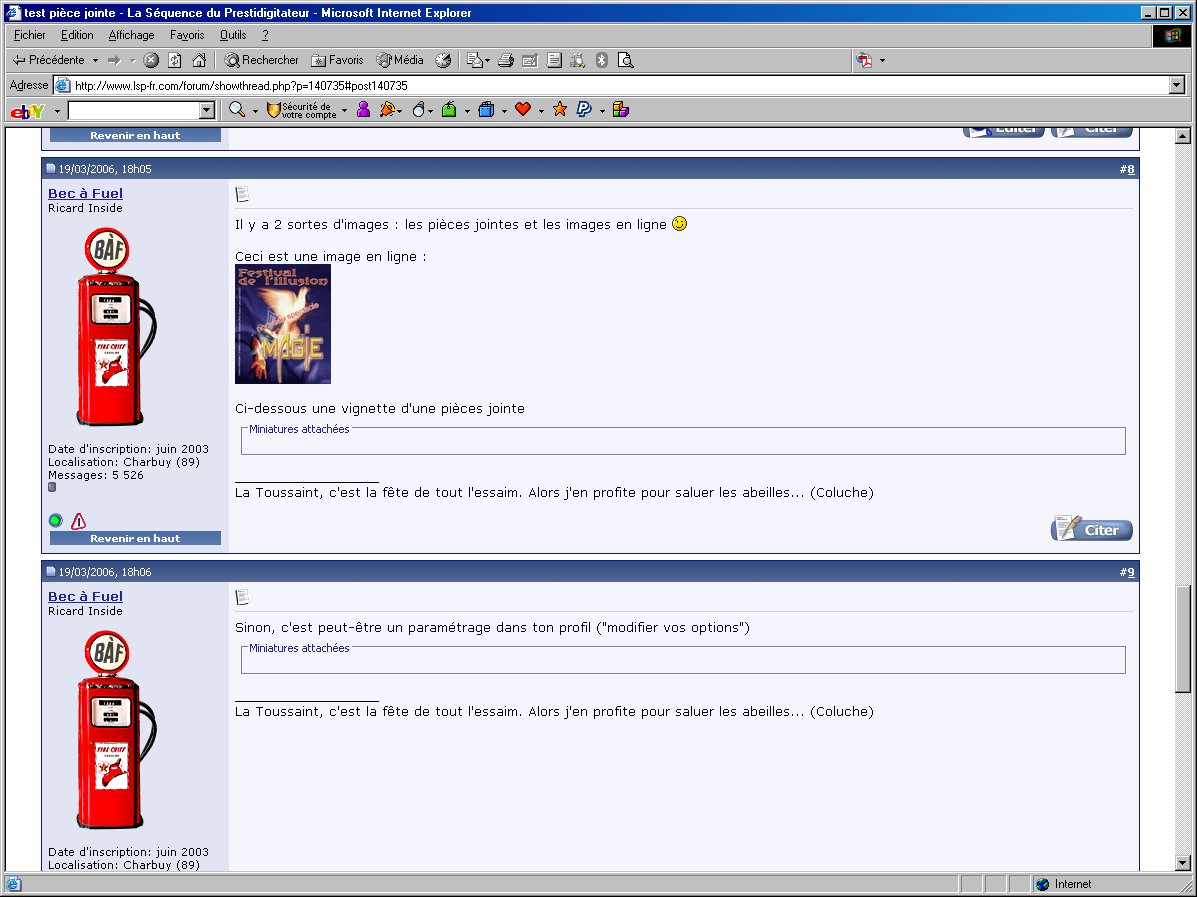Open the Favoris panel
This screenshot has width=1197, height=897.
(x=338, y=60)
